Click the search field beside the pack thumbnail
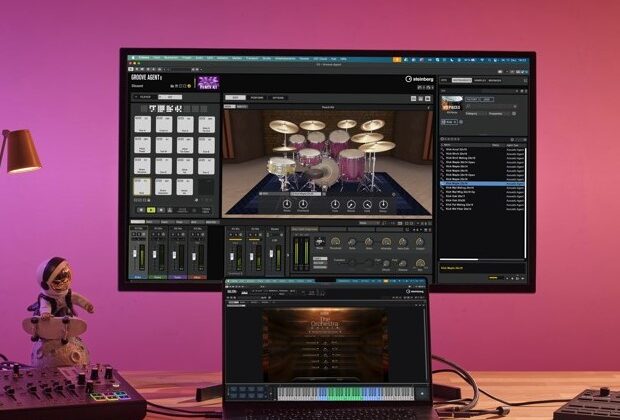This screenshot has width=620, height=420. pos(491,106)
